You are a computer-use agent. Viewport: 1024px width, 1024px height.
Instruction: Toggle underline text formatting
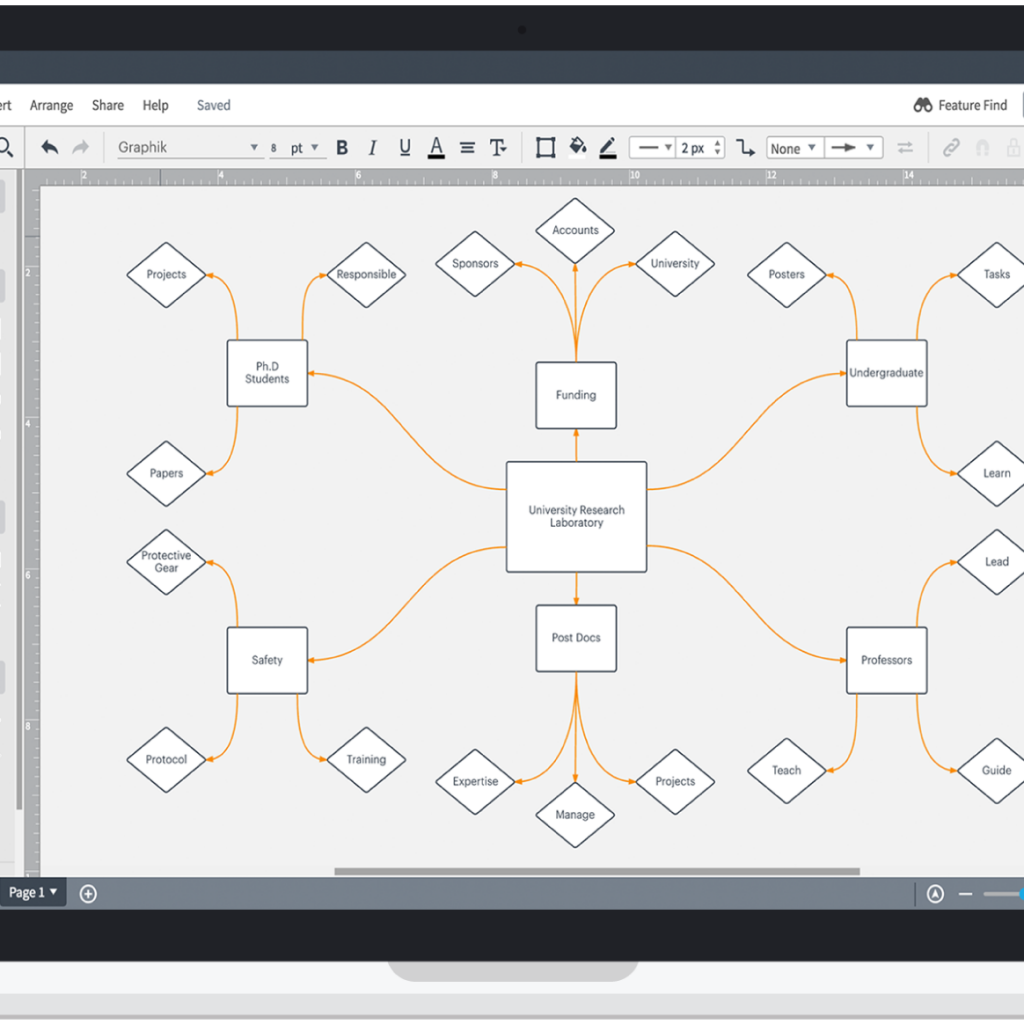(405, 148)
